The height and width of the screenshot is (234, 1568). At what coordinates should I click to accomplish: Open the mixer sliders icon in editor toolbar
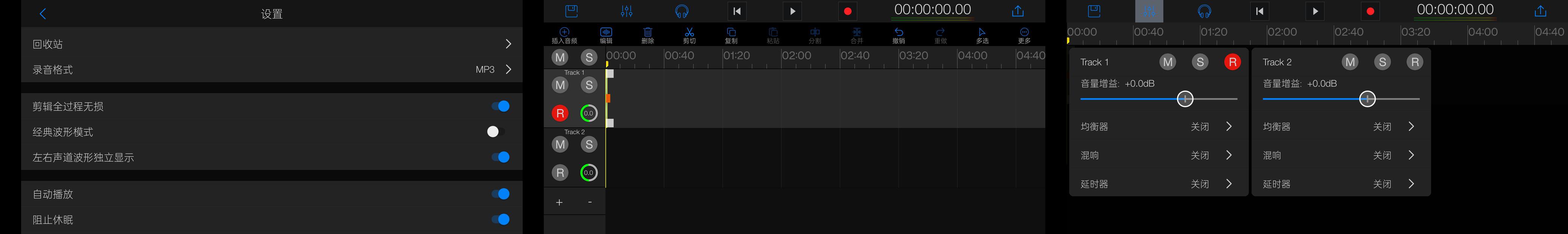tap(626, 11)
